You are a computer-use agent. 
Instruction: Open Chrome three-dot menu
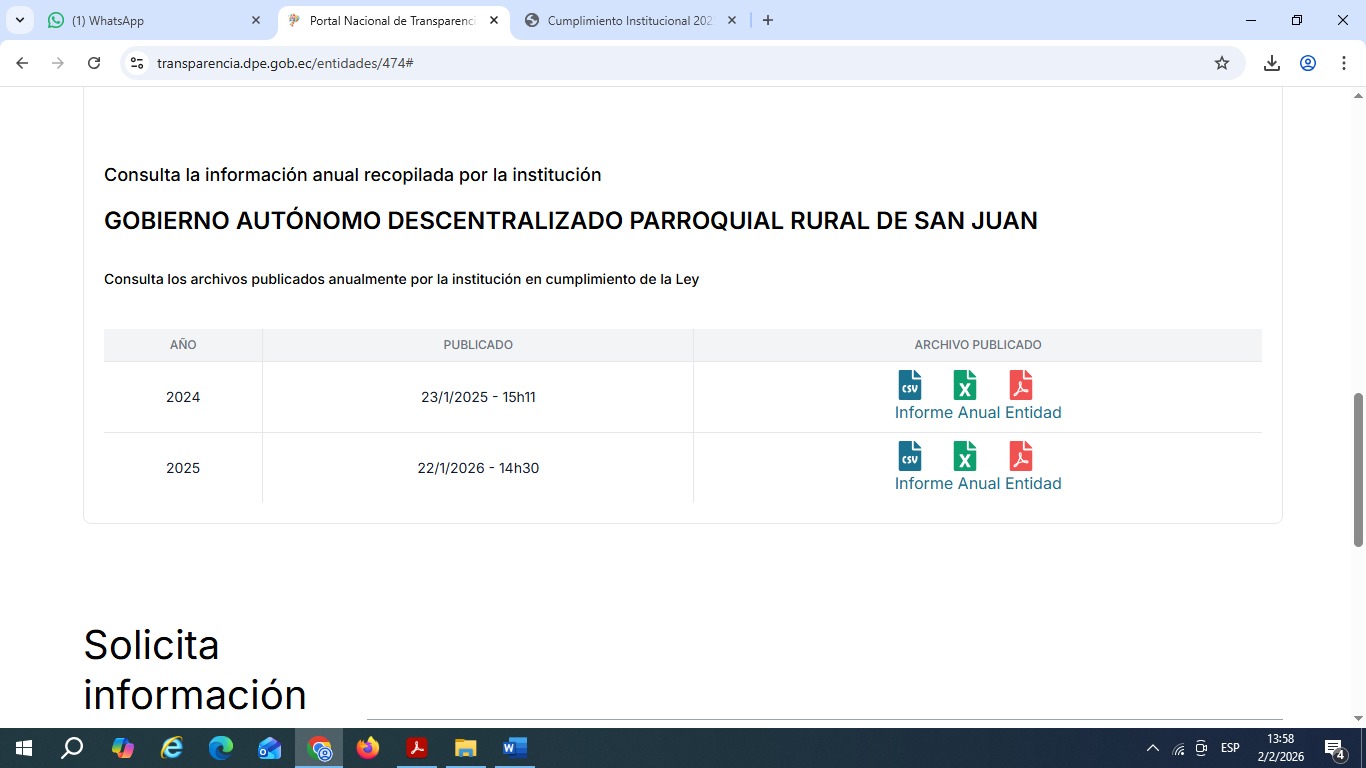pyautogui.click(x=1343, y=63)
